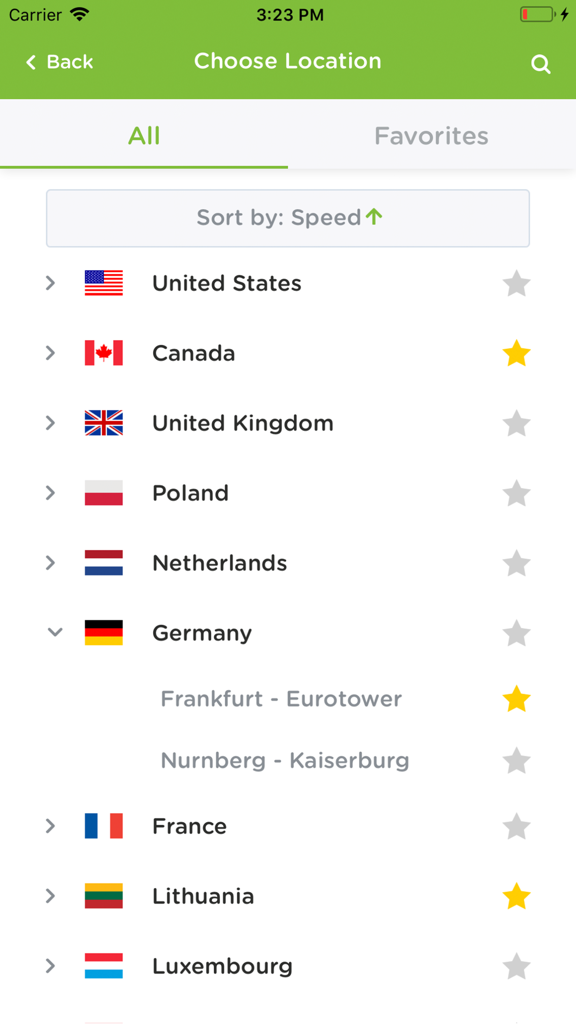Viewport: 576px width, 1024px height.
Task: Click the Luxembourg flag icon
Action: (x=104, y=966)
